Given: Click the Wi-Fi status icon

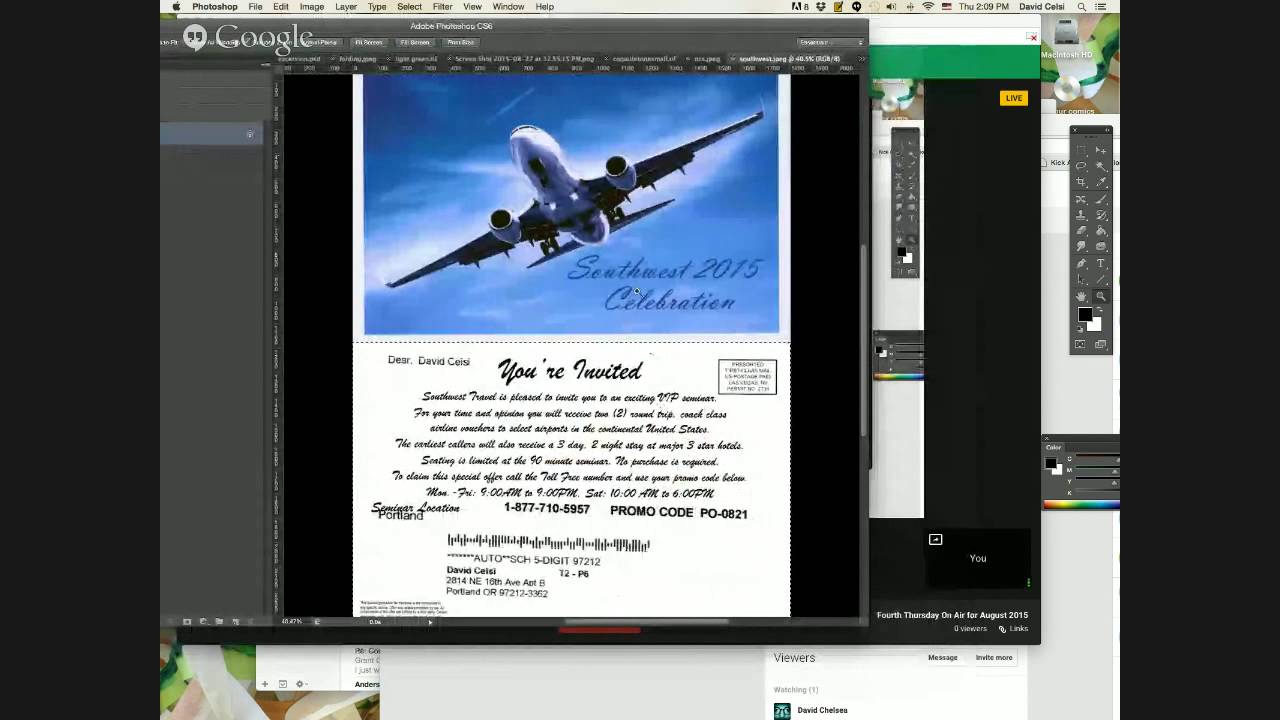Looking at the screenshot, I should coord(927,7).
